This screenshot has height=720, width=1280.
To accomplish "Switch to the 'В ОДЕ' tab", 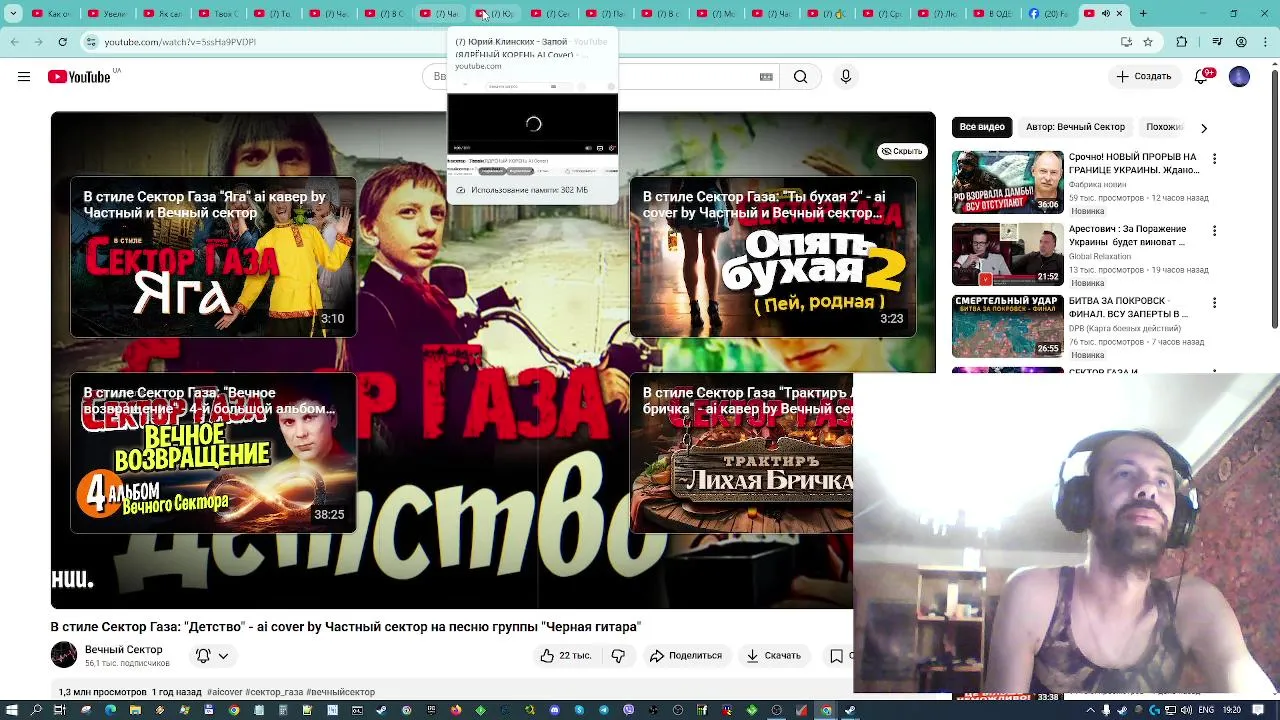I will (991, 14).
